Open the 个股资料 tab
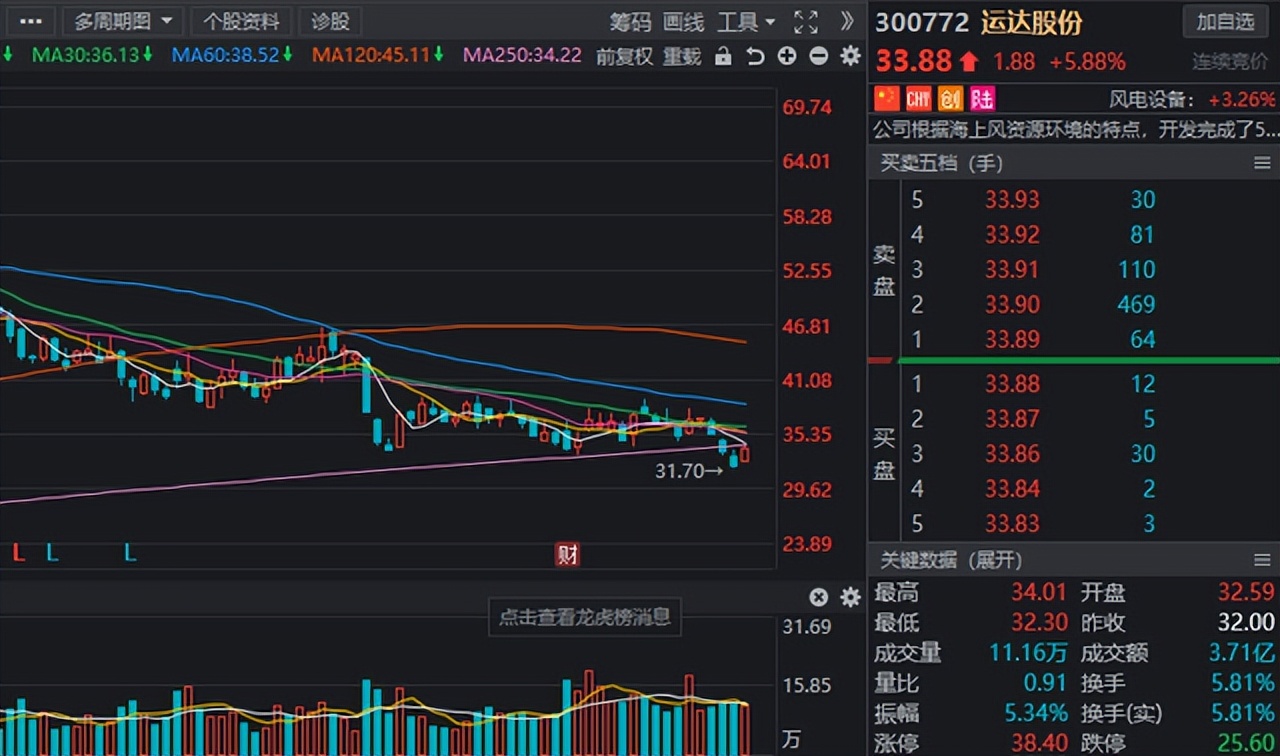This screenshot has height=756, width=1280. [241, 21]
